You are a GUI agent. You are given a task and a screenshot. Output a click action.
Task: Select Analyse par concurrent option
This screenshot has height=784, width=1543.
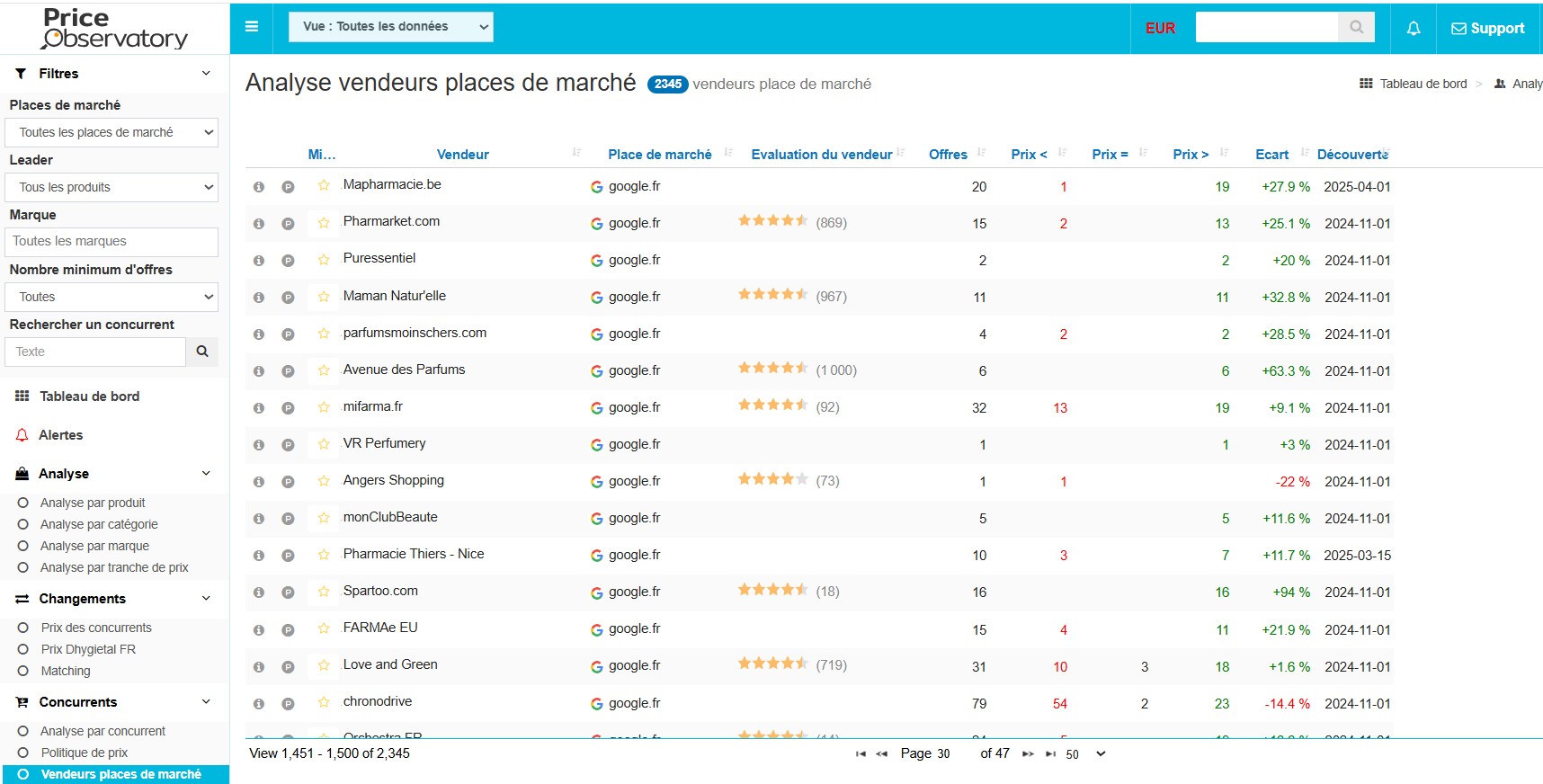(x=103, y=731)
